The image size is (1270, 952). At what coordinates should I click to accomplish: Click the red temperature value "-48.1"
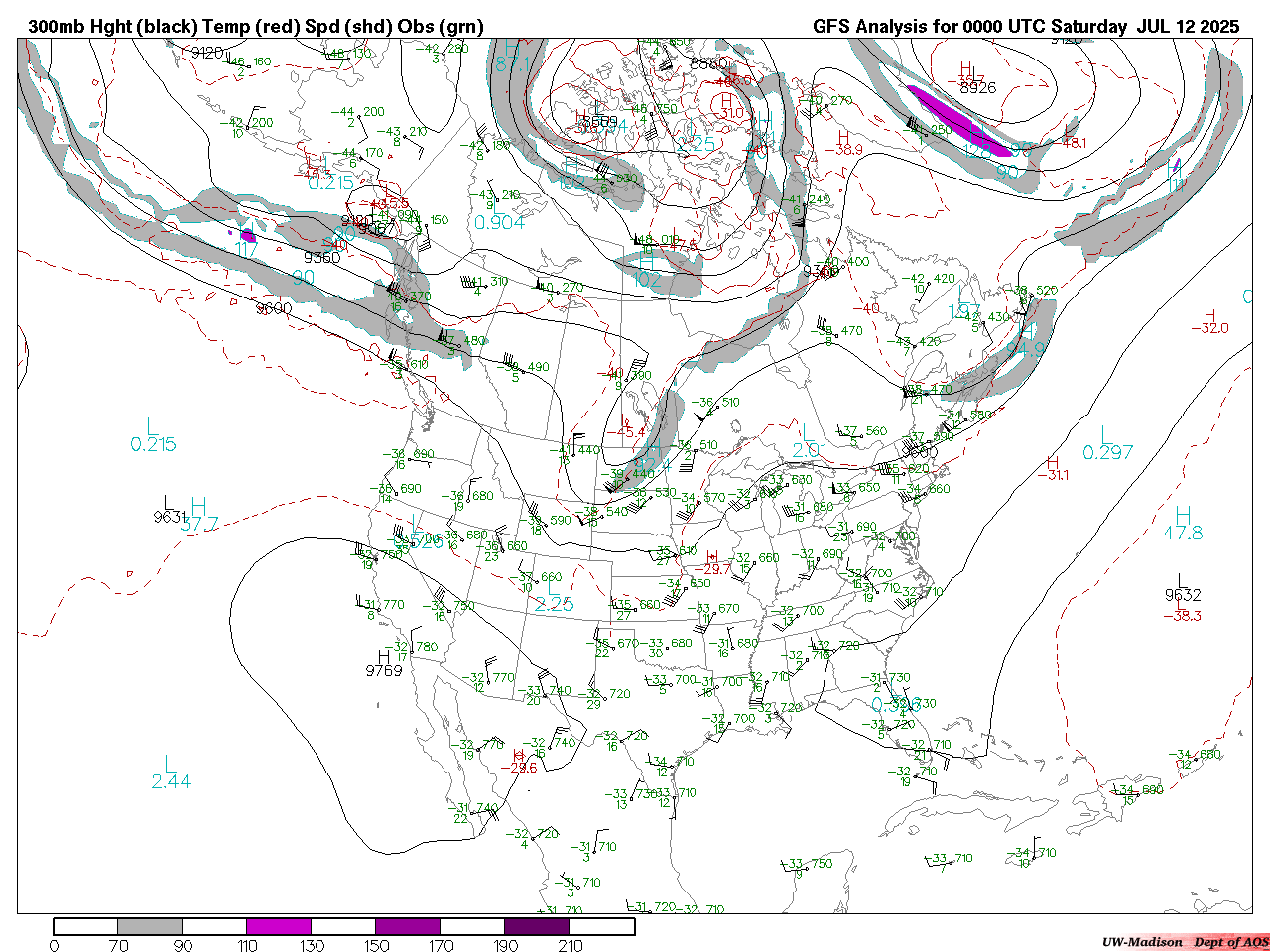coord(1070,143)
